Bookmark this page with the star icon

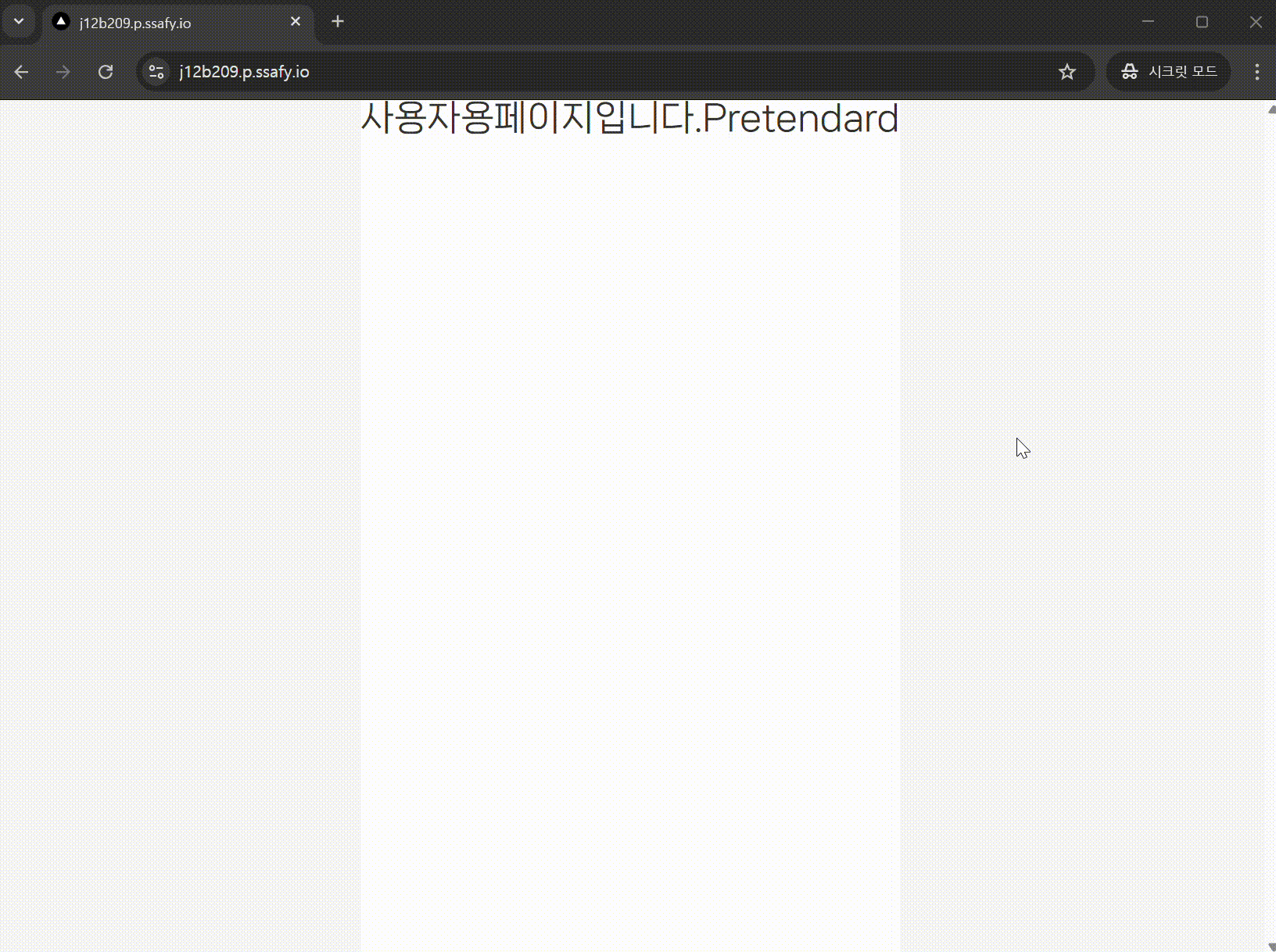pyautogui.click(x=1067, y=72)
